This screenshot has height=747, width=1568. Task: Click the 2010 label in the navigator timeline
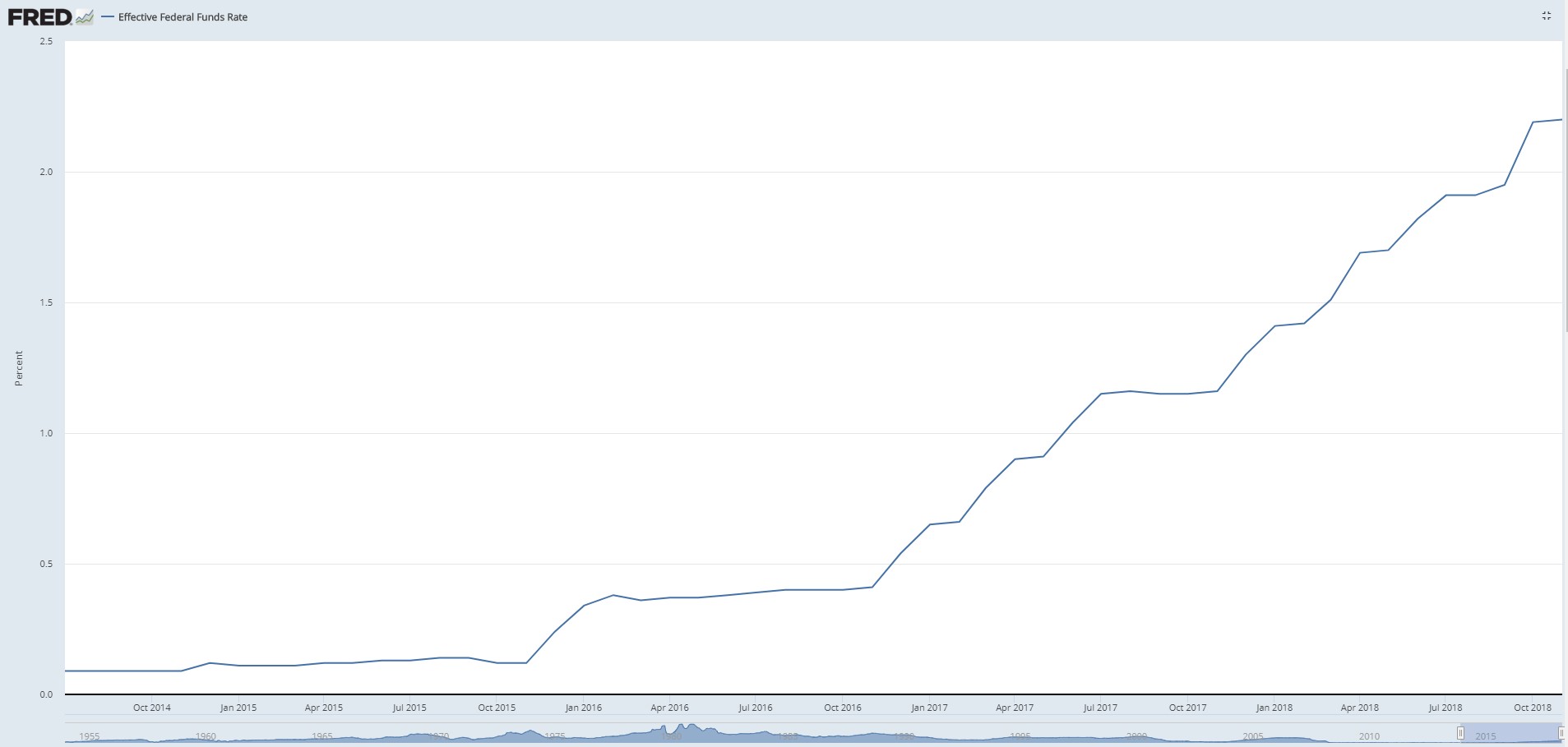tap(1369, 736)
